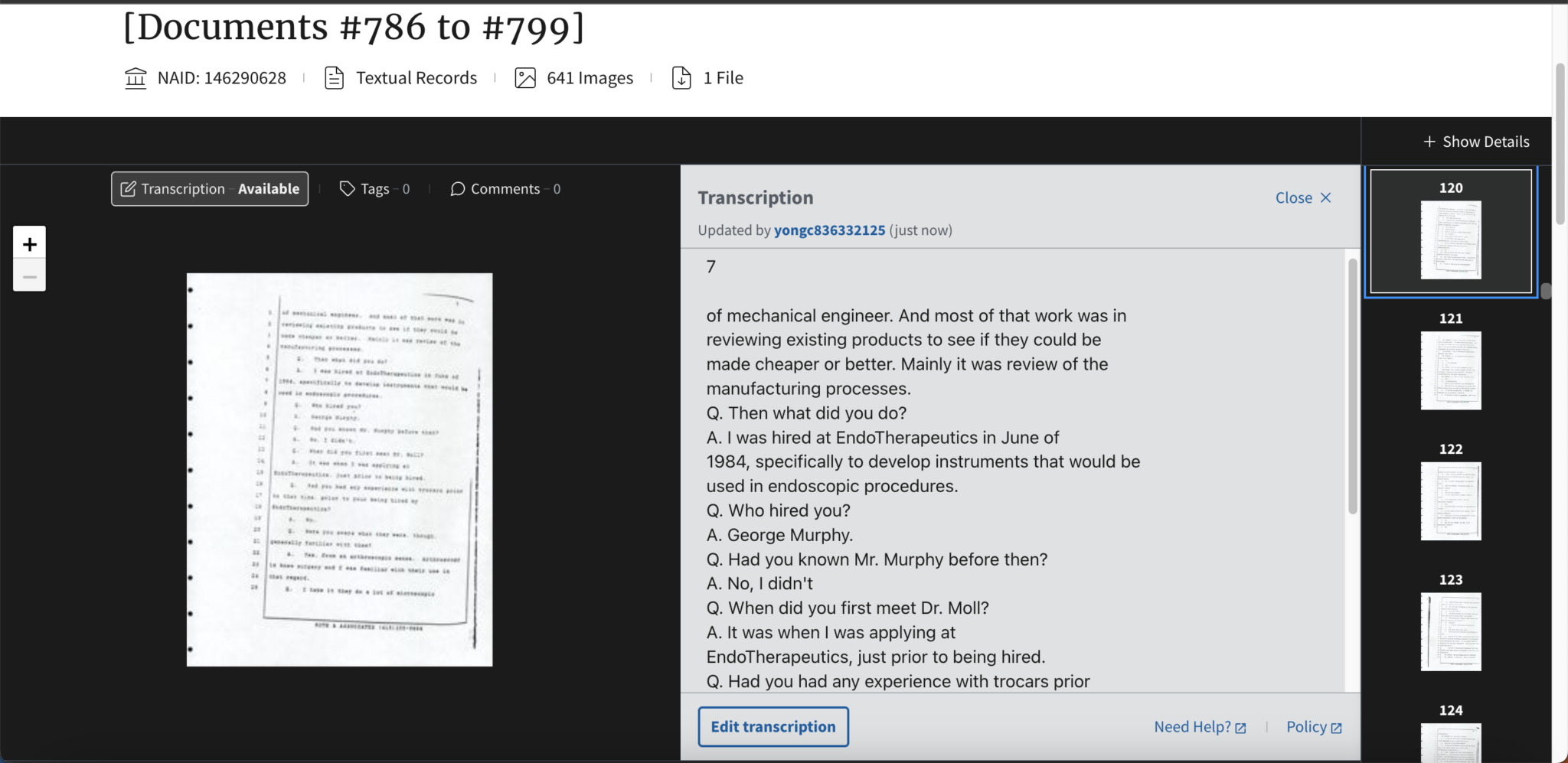Open the Policy link
Image resolution: width=1568 pixels, height=763 pixels.
(x=1314, y=727)
